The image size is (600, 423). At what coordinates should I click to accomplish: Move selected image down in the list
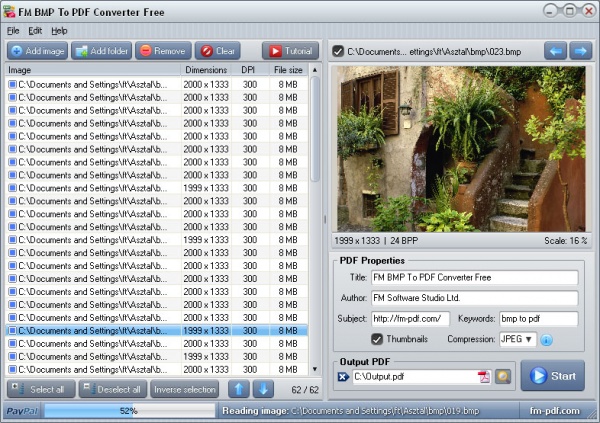(263, 389)
